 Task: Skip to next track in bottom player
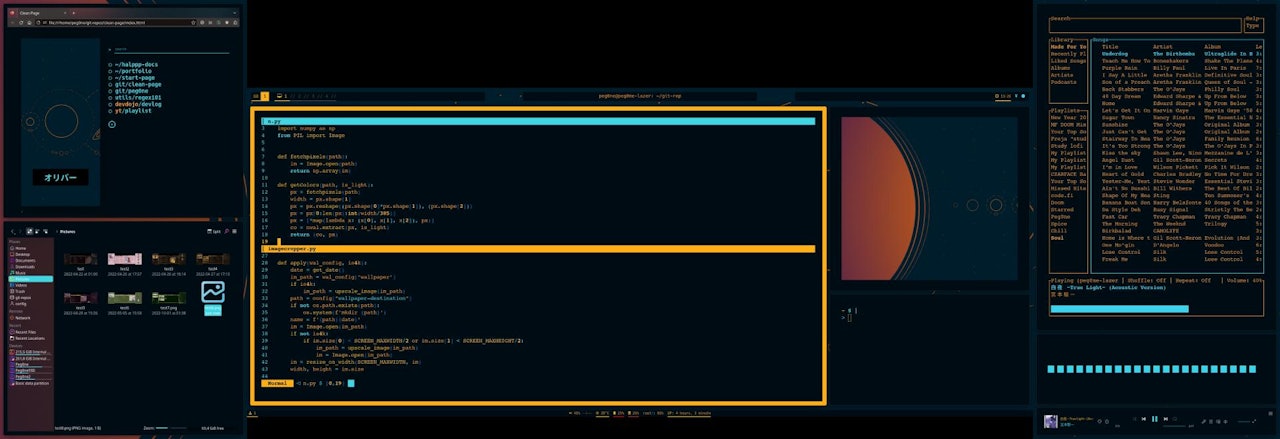1166,419
